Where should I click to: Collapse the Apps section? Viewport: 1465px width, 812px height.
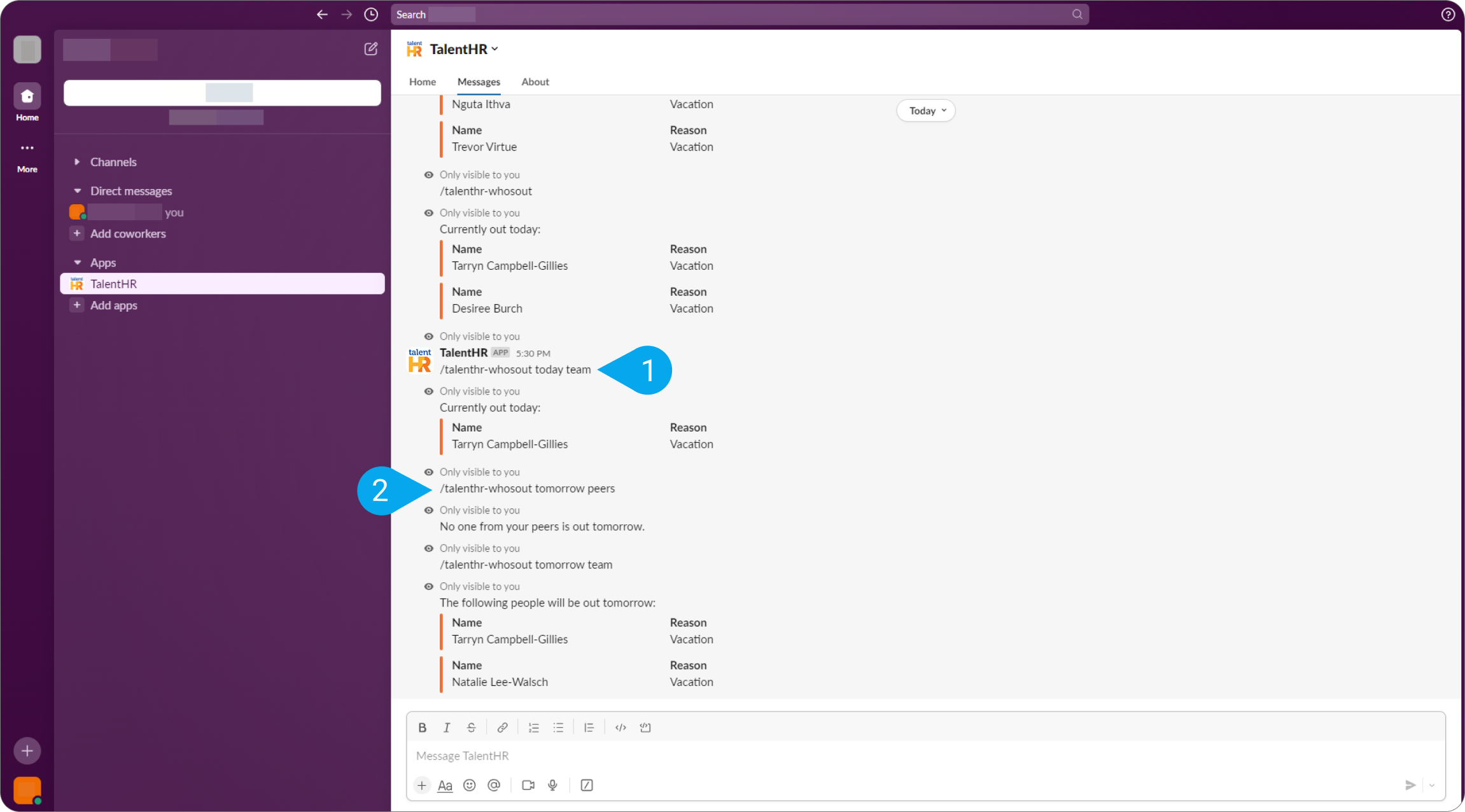(77, 262)
